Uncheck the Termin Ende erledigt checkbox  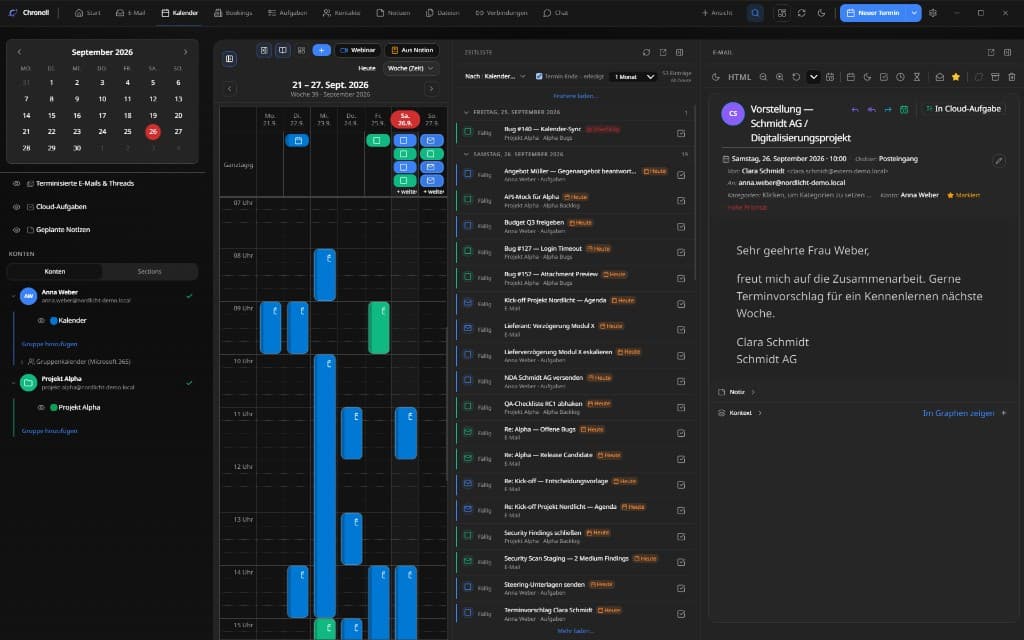pos(539,76)
